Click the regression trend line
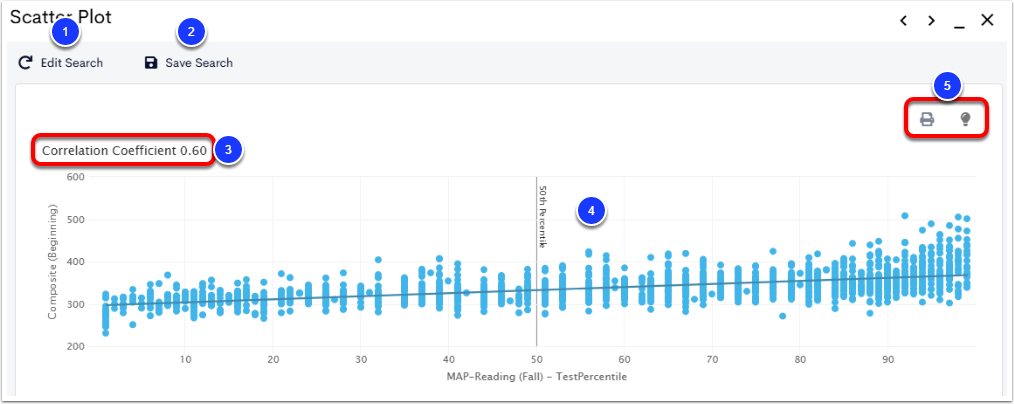The height and width of the screenshot is (404, 1014). [x=536, y=288]
